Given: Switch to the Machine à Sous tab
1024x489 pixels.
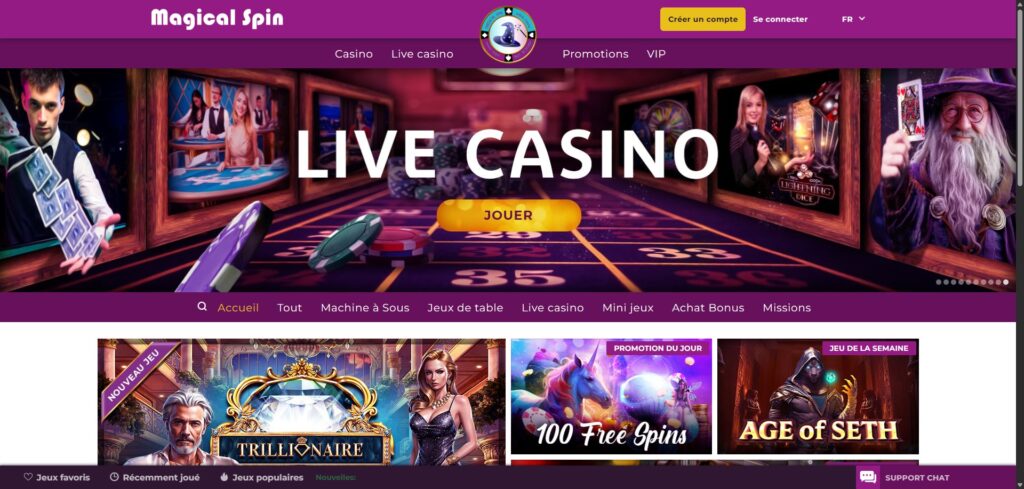Looking at the screenshot, I should pyautogui.click(x=365, y=308).
